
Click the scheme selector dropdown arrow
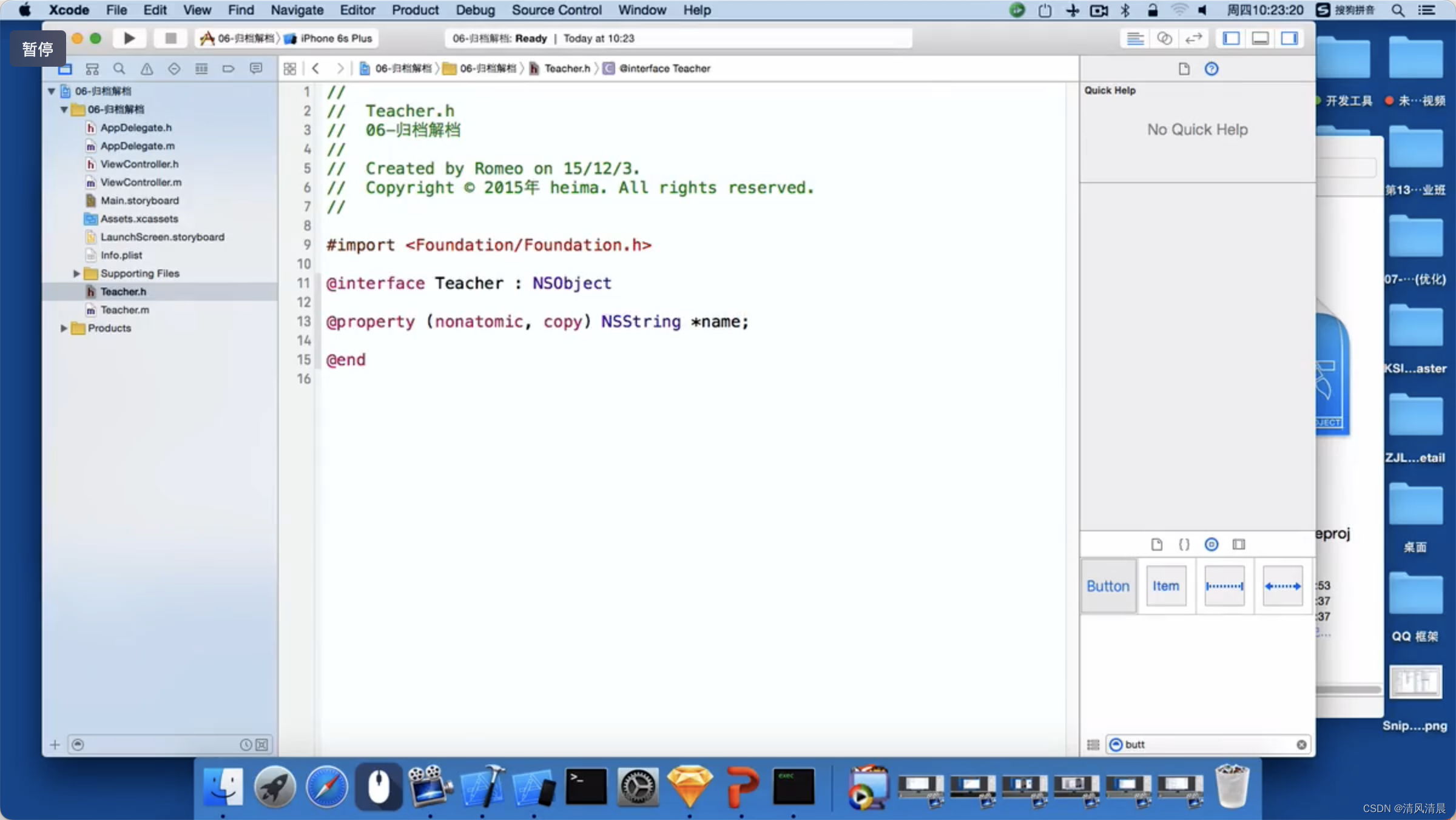point(282,38)
